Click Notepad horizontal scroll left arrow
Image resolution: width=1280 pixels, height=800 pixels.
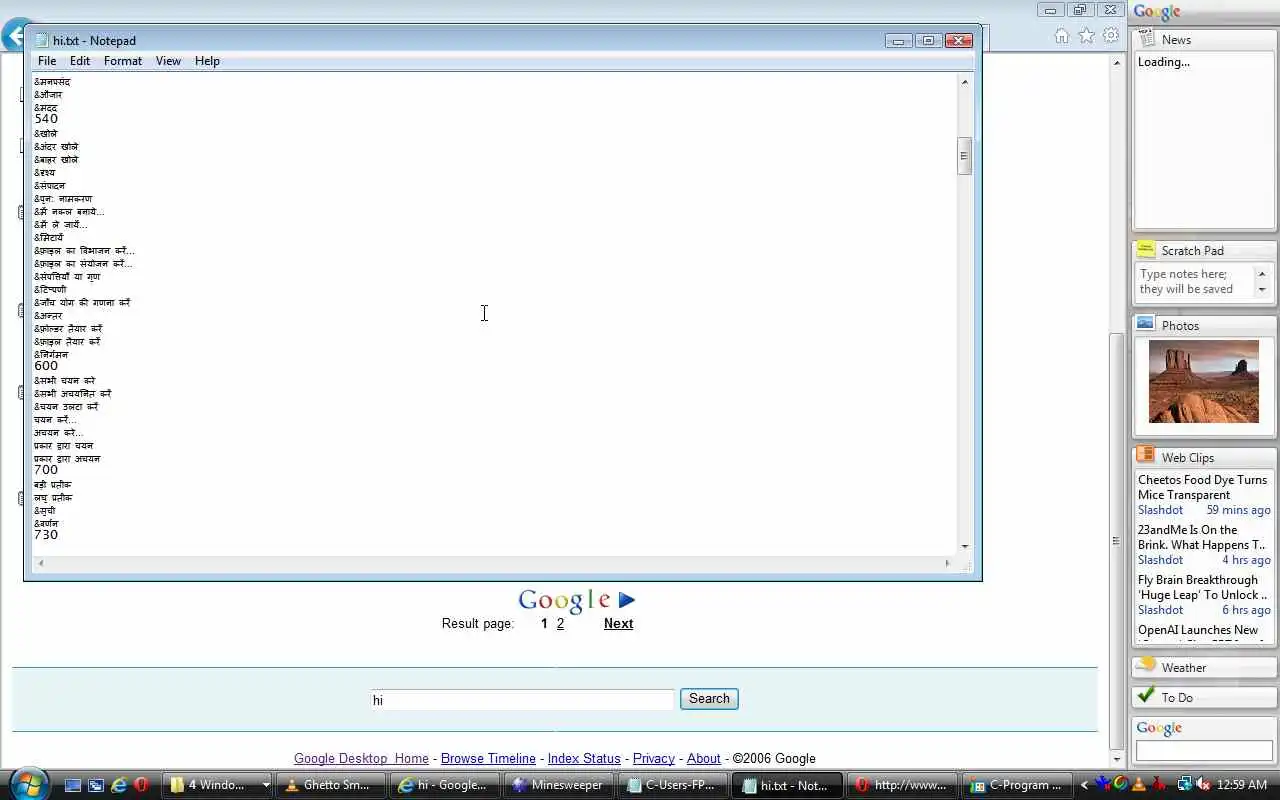coord(40,563)
